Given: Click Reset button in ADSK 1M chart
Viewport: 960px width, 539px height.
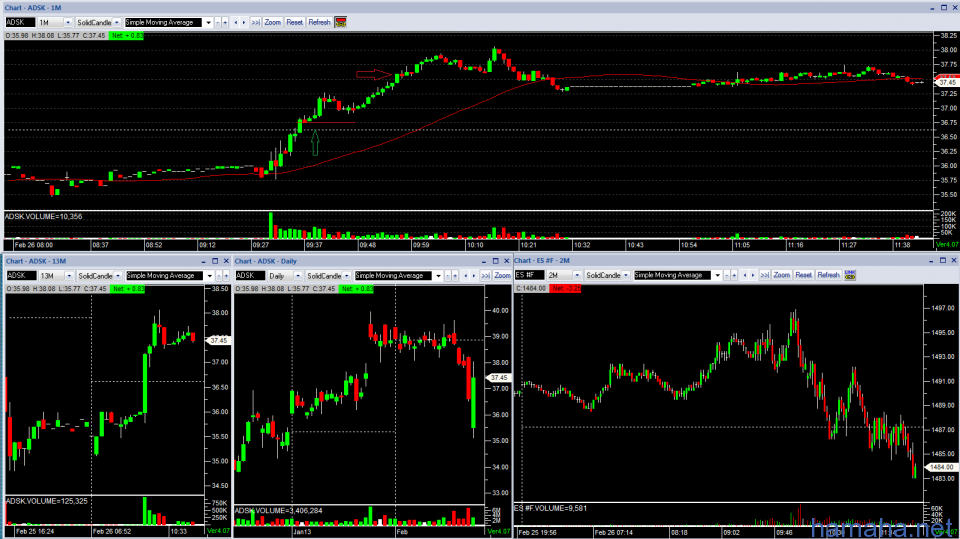Looking at the screenshot, I should tap(294, 22).
